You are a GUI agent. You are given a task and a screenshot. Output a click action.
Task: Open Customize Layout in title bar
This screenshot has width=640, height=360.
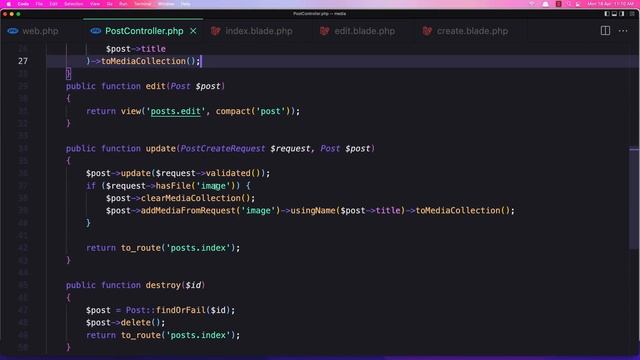632,13
